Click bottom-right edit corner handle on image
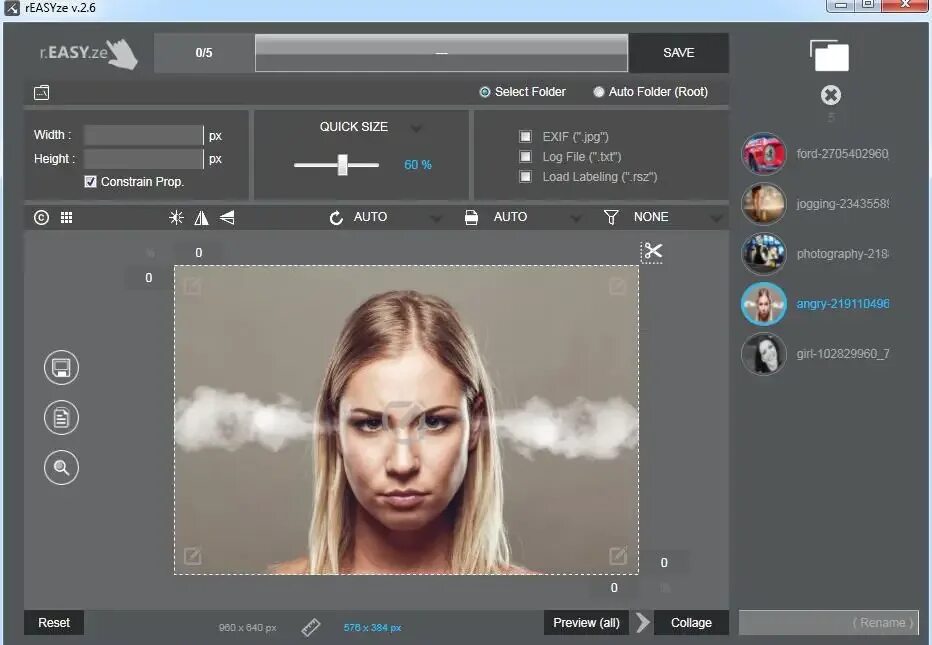932x645 pixels. click(x=618, y=556)
